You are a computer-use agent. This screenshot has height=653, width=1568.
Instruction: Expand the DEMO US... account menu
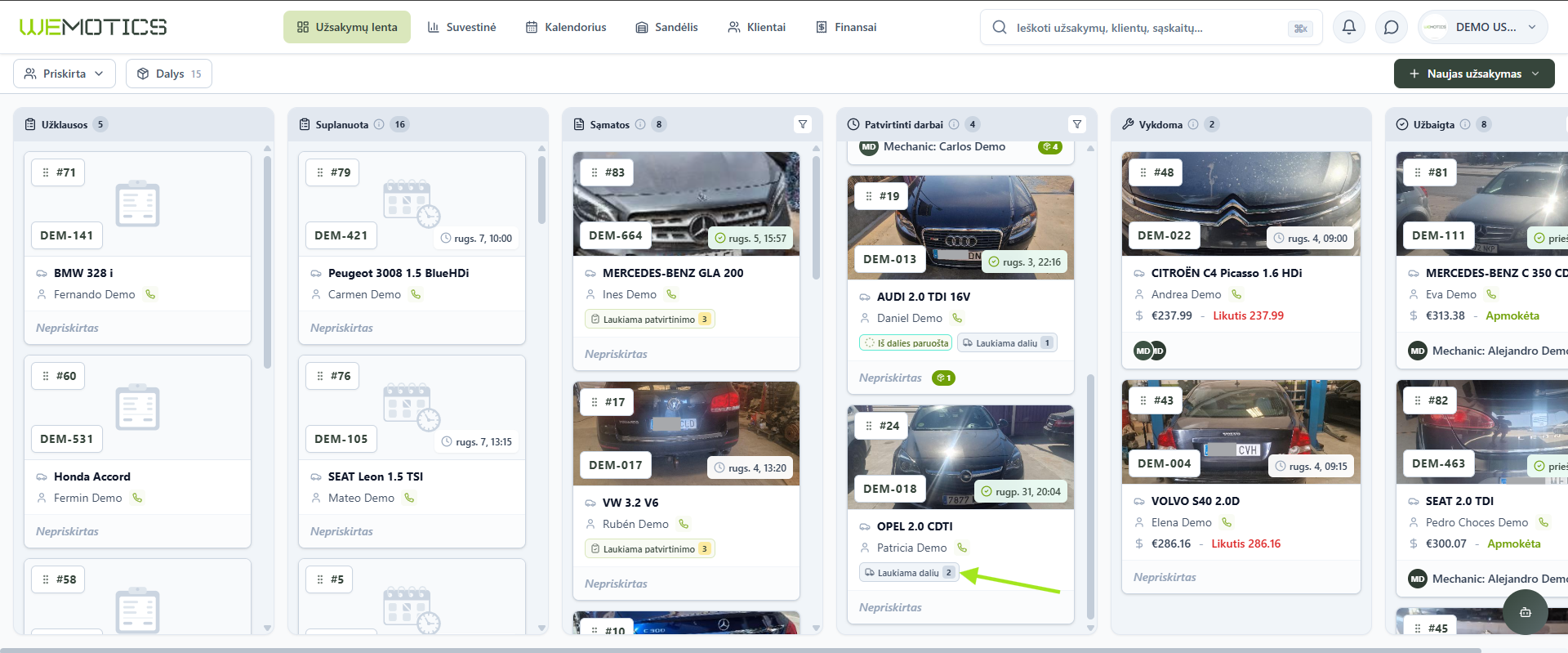[1483, 27]
